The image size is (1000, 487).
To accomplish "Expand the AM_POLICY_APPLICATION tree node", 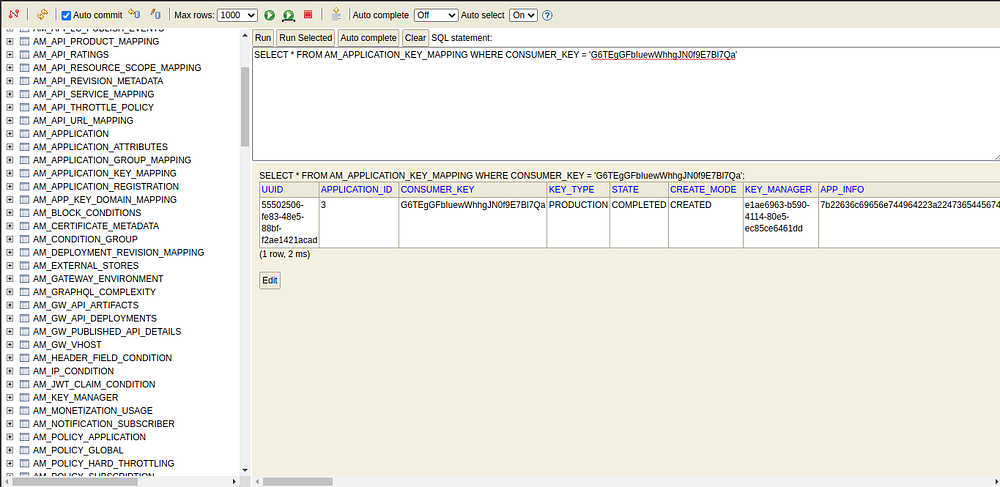I will click(x=10, y=437).
